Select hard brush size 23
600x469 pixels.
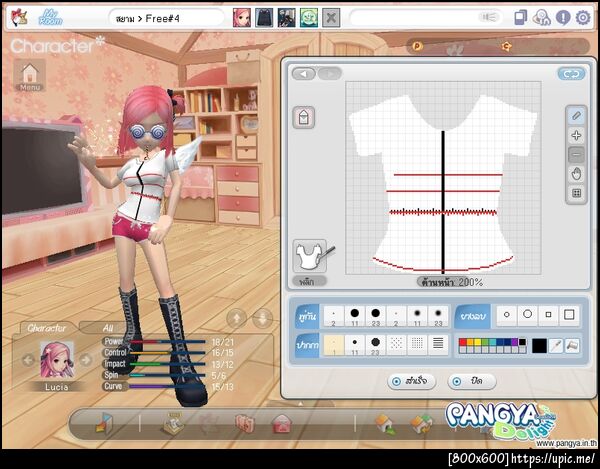pos(375,316)
